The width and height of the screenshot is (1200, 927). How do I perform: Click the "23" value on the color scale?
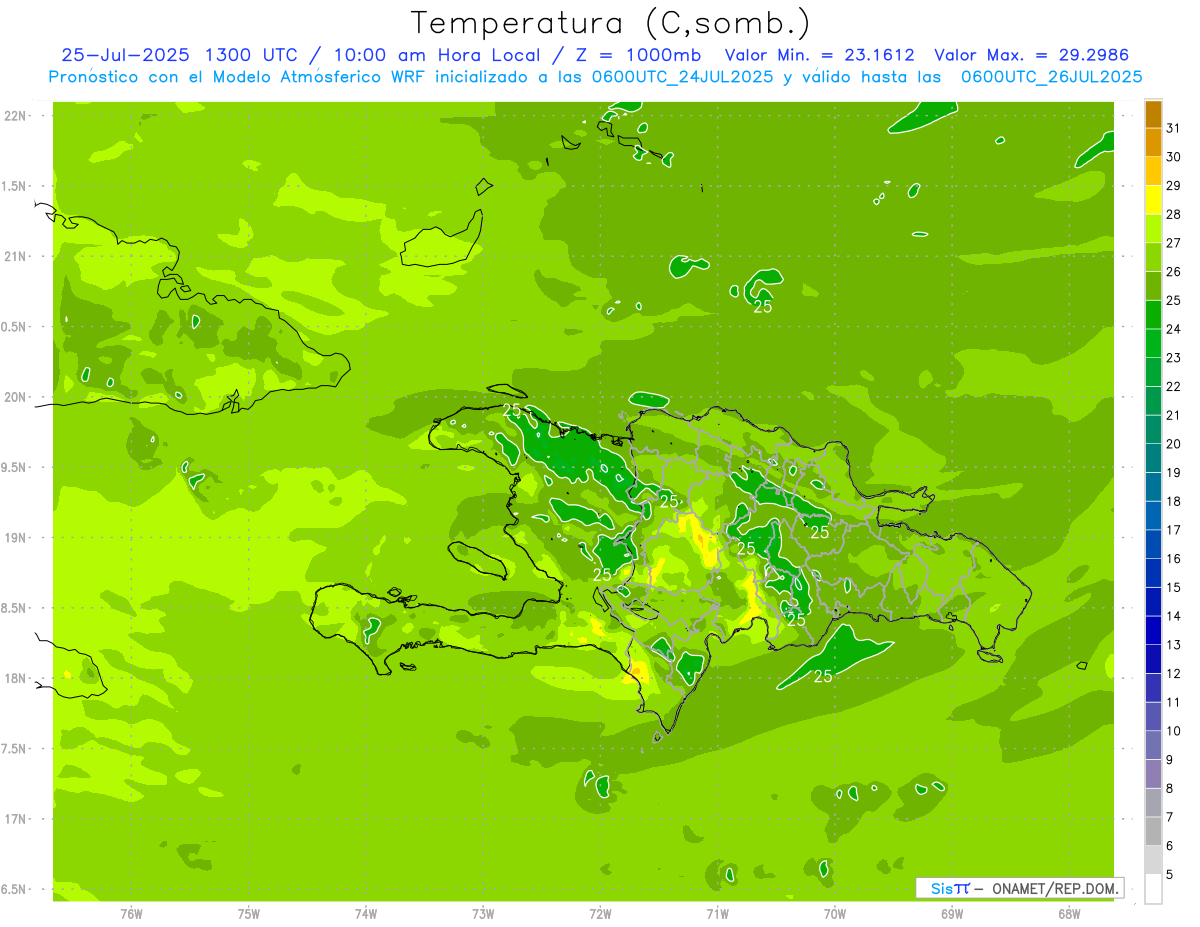1174,358
